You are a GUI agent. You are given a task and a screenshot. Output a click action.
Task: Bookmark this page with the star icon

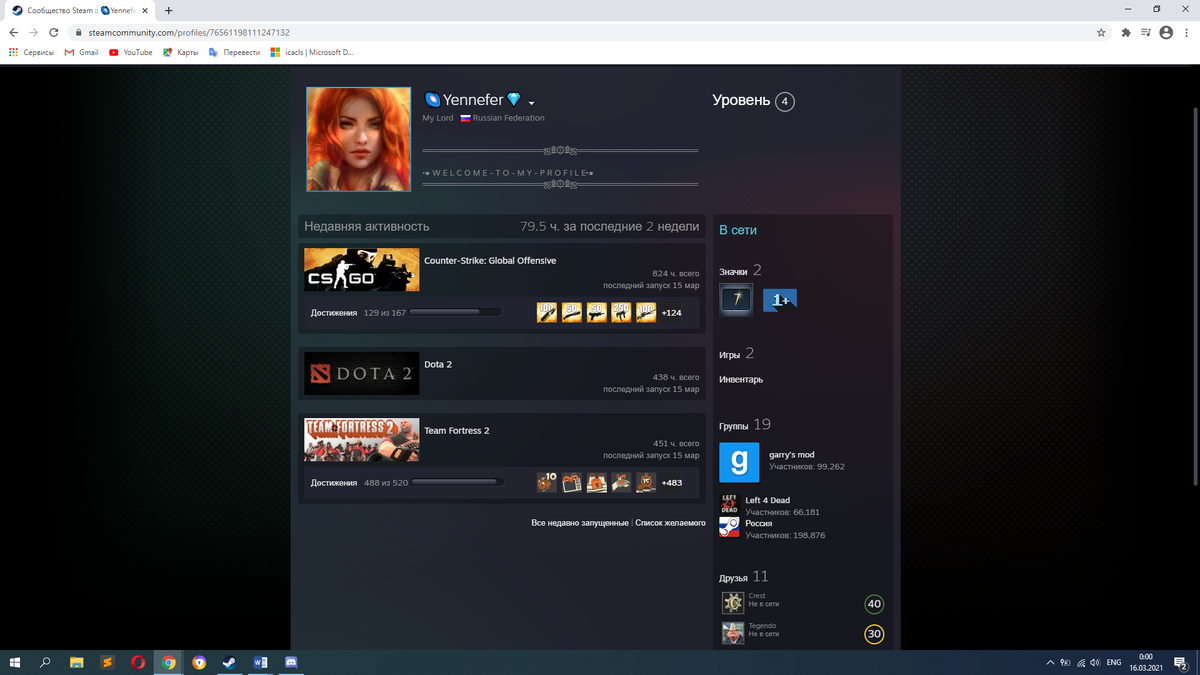click(1101, 32)
